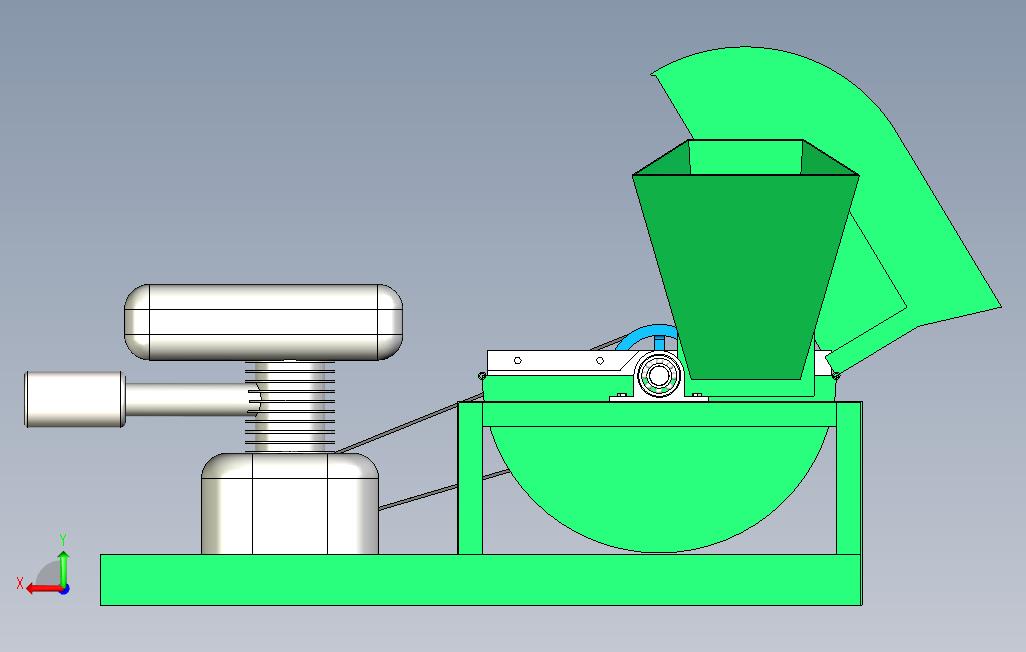Select the horizontal cylinder left of the engine
The width and height of the screenshot is (1026, 652).
click(x=75, y=399)
